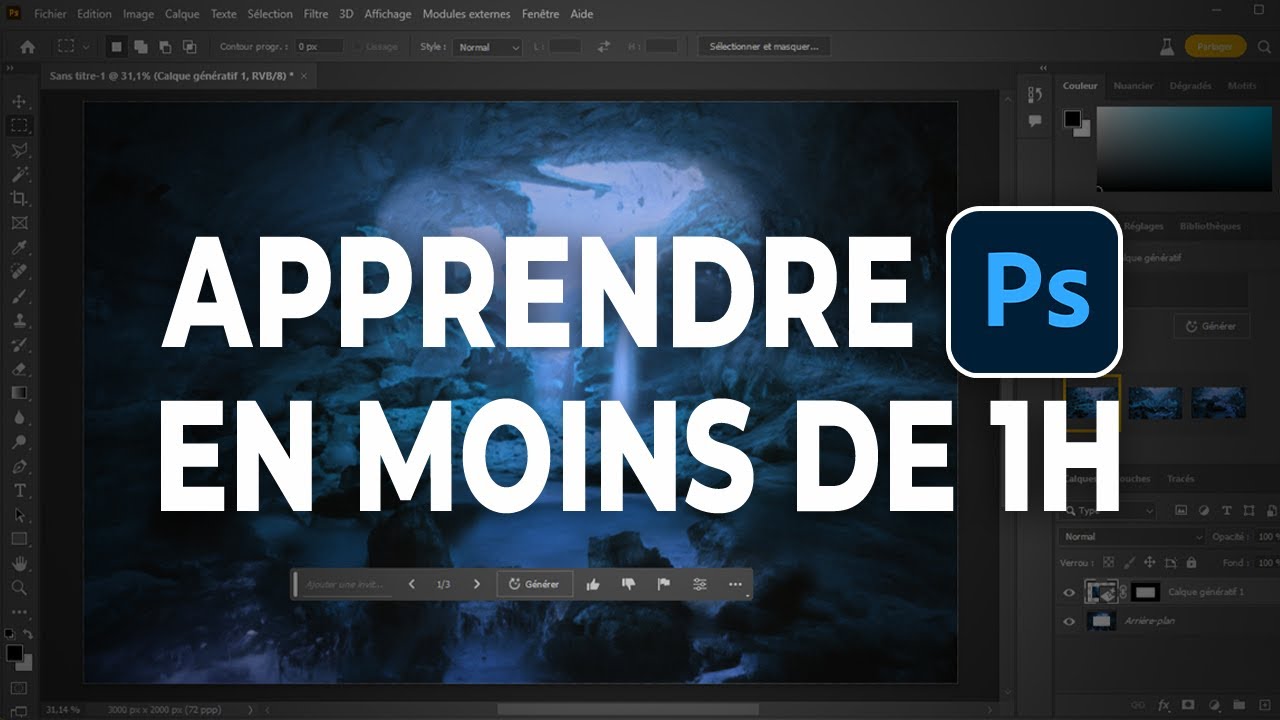Select the Eraser tool
1280x720 pixels.
coord(19,369)
